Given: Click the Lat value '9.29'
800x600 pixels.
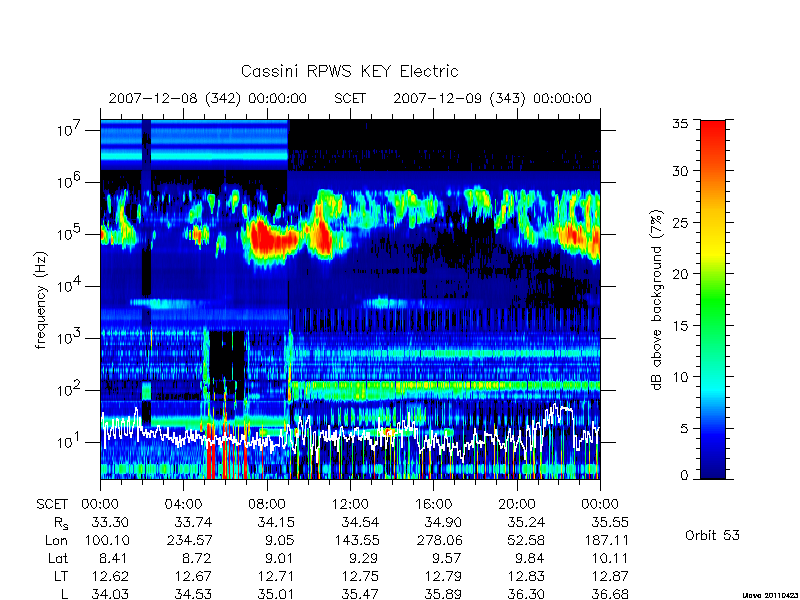Looking at the screenshot, I should [x=364, y=558].
